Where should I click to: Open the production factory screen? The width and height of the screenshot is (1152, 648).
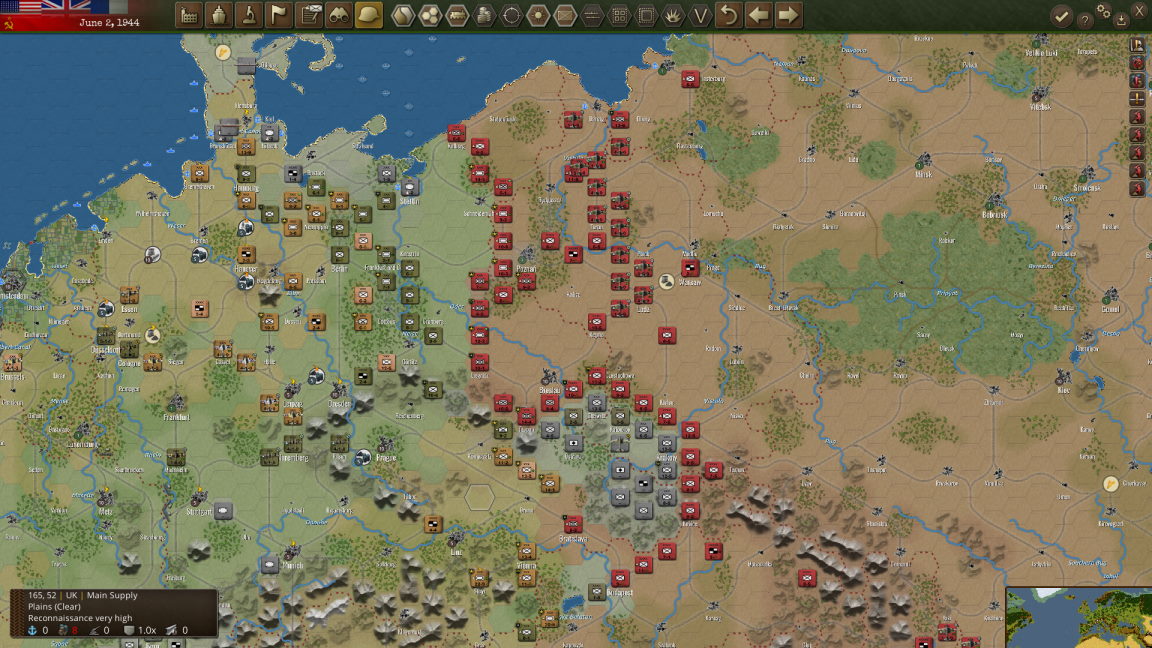[x=189, y=15]
